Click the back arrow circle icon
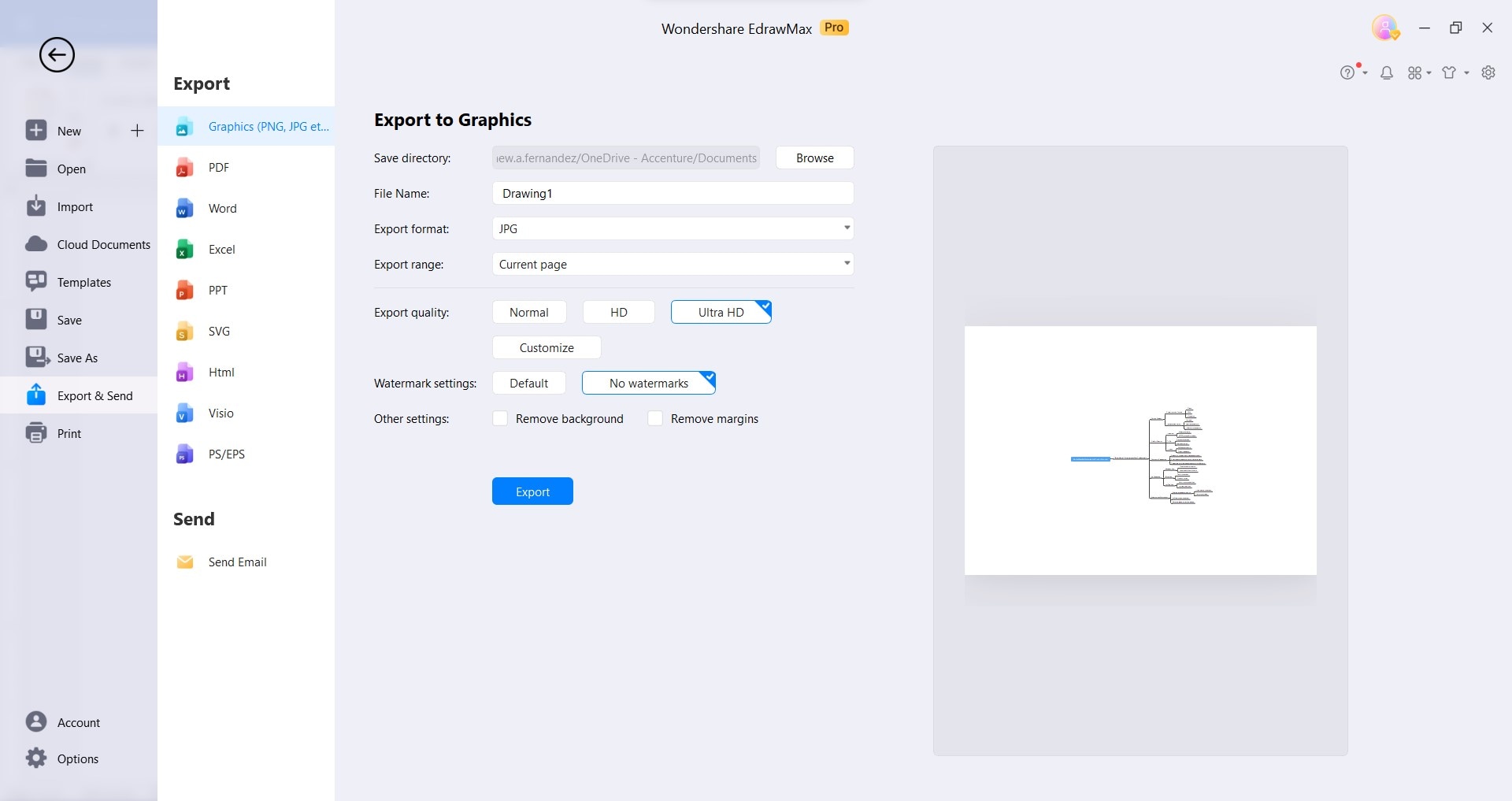This screenshot has height=801, width=1512. (57, 55)
